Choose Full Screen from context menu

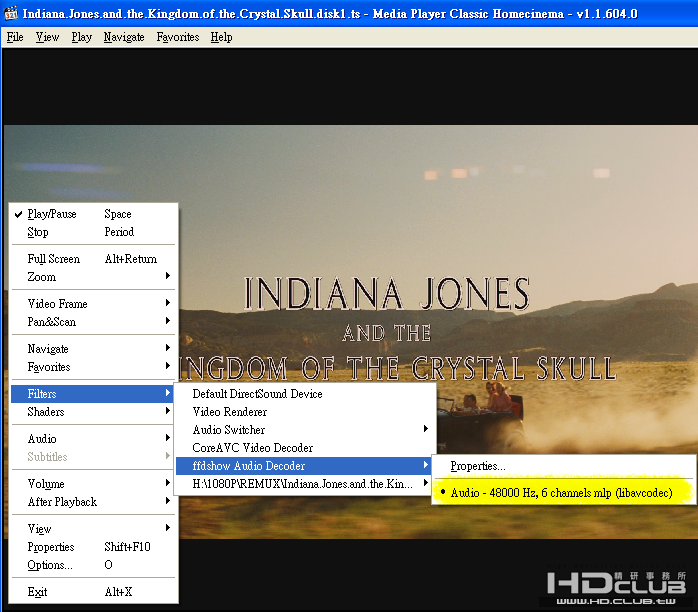coord(93,259)
